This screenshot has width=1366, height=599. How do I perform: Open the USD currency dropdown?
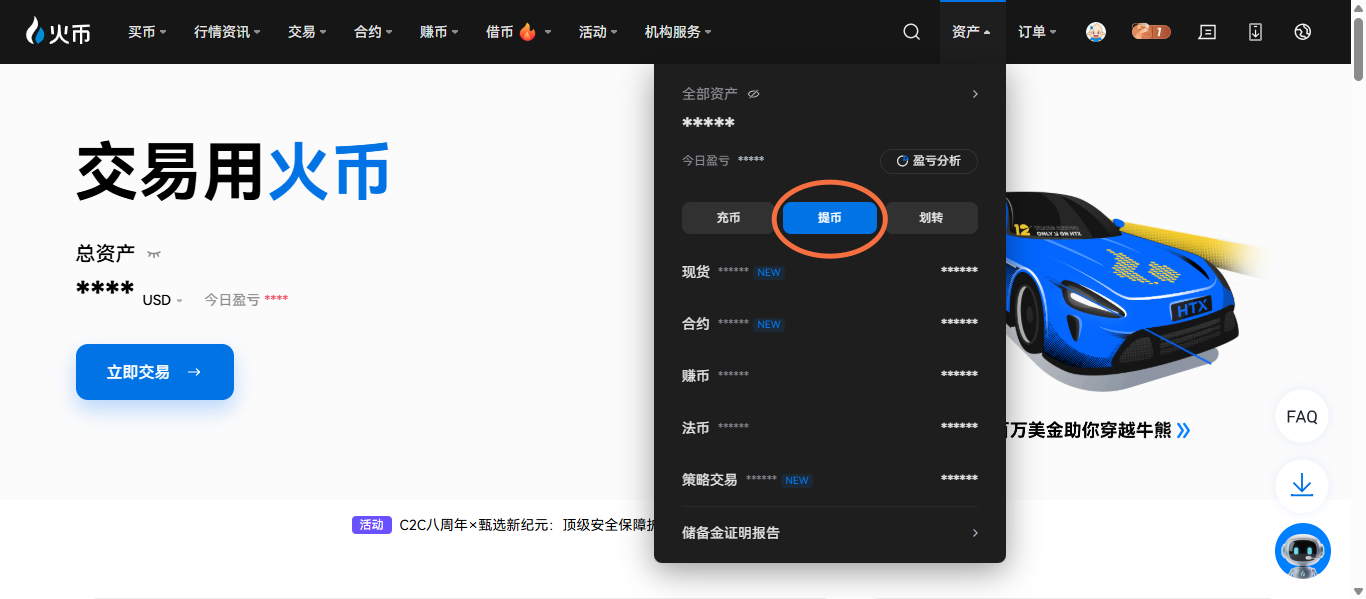pos(162,300)
